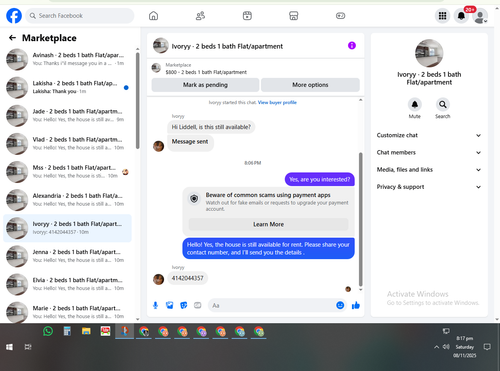This screenshot has width=500, height=371.
Task: Click the 4142044357 message bubble
Action: (x=187, y=278)
